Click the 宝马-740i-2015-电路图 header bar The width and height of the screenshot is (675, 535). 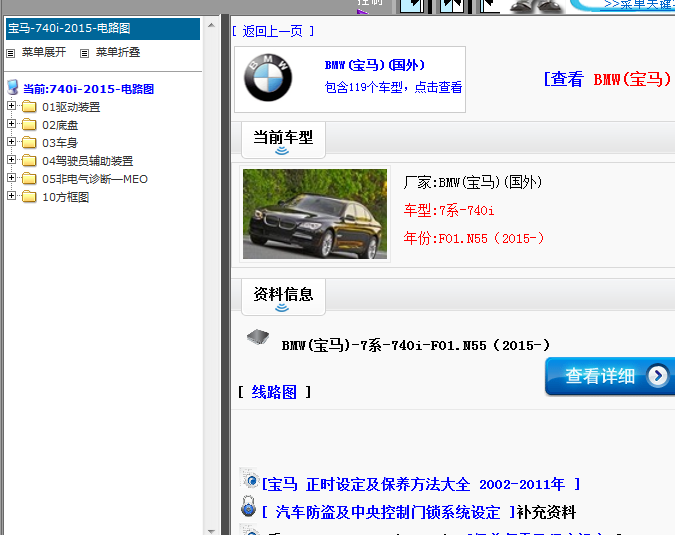103,28
